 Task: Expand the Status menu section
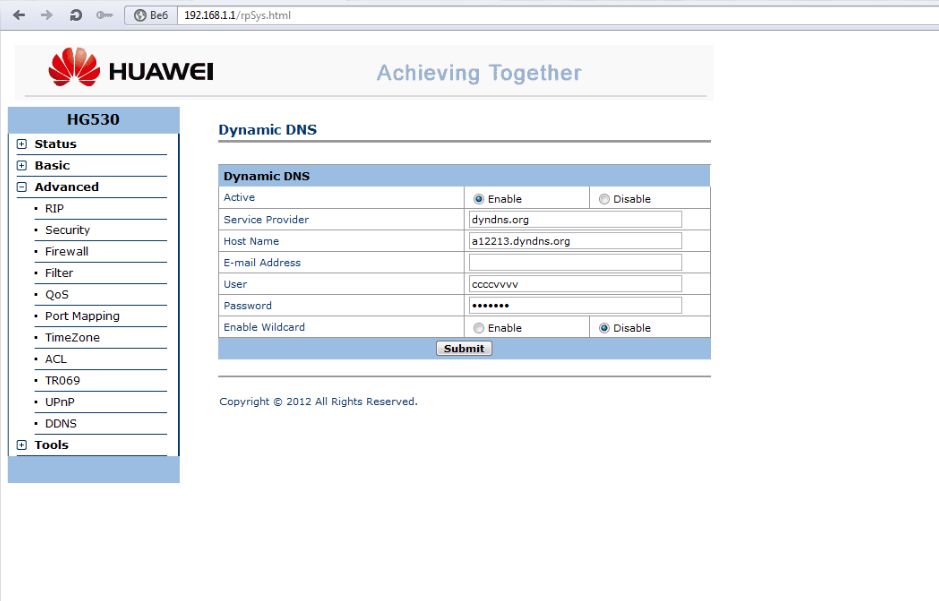[22, 144]
